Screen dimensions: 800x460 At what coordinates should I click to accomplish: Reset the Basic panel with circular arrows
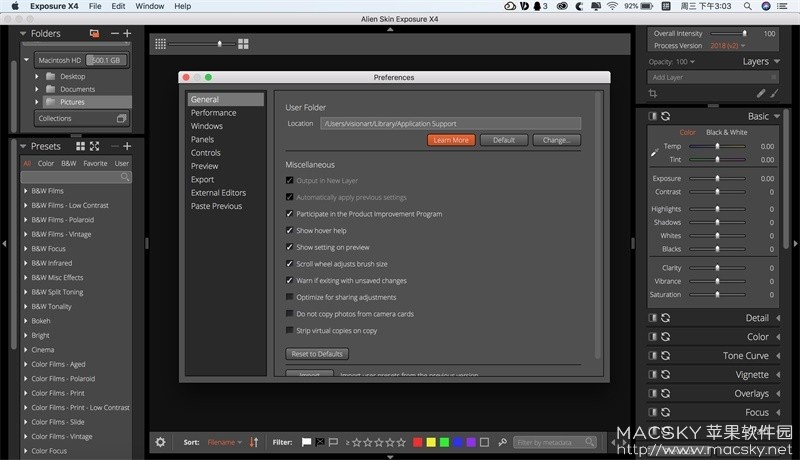point(666,116)
